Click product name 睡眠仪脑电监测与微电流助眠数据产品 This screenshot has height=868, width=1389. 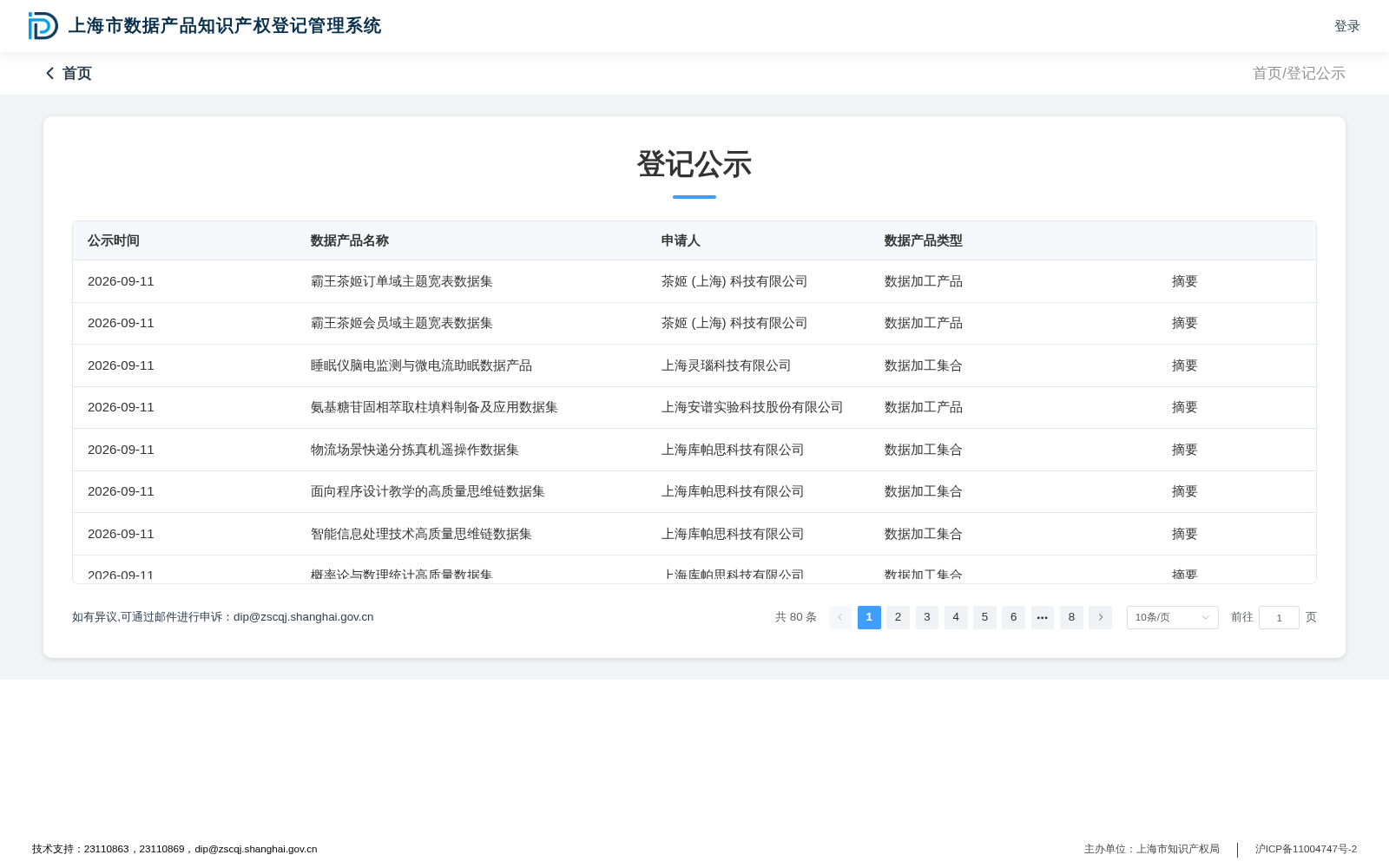point(421,365)
